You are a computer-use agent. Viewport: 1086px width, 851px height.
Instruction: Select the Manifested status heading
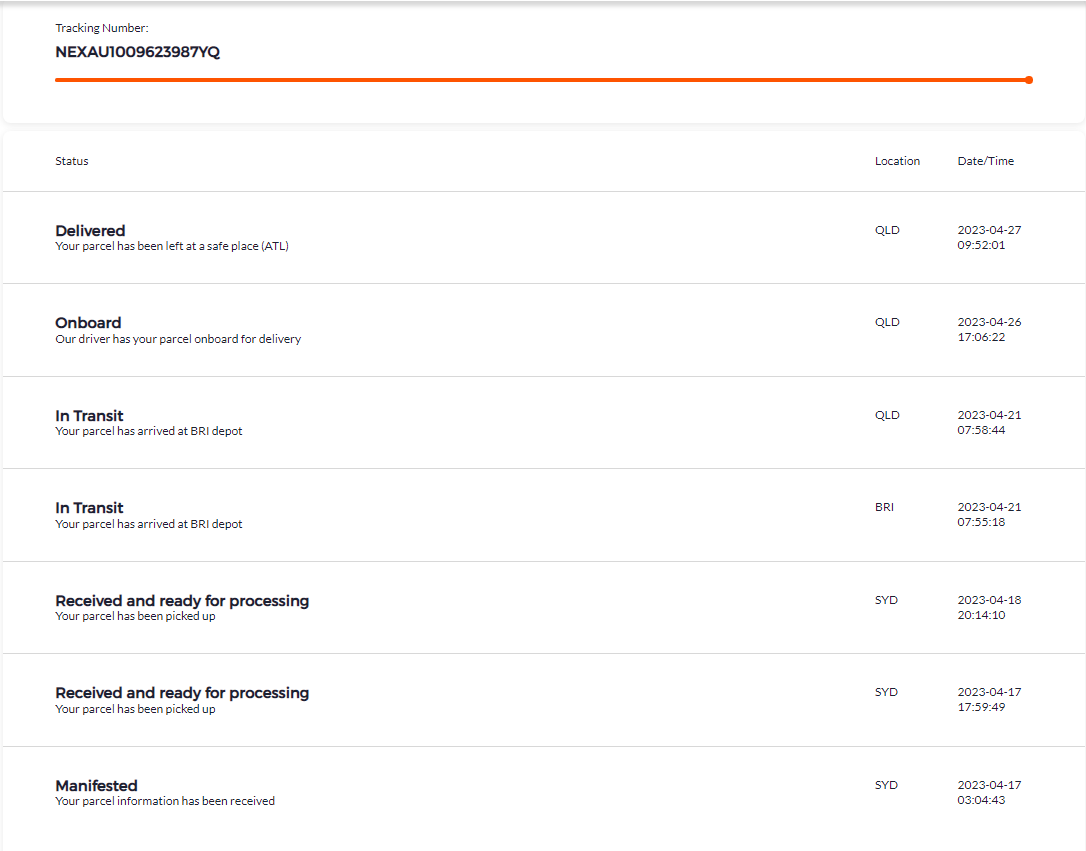[x=96, y=786]
